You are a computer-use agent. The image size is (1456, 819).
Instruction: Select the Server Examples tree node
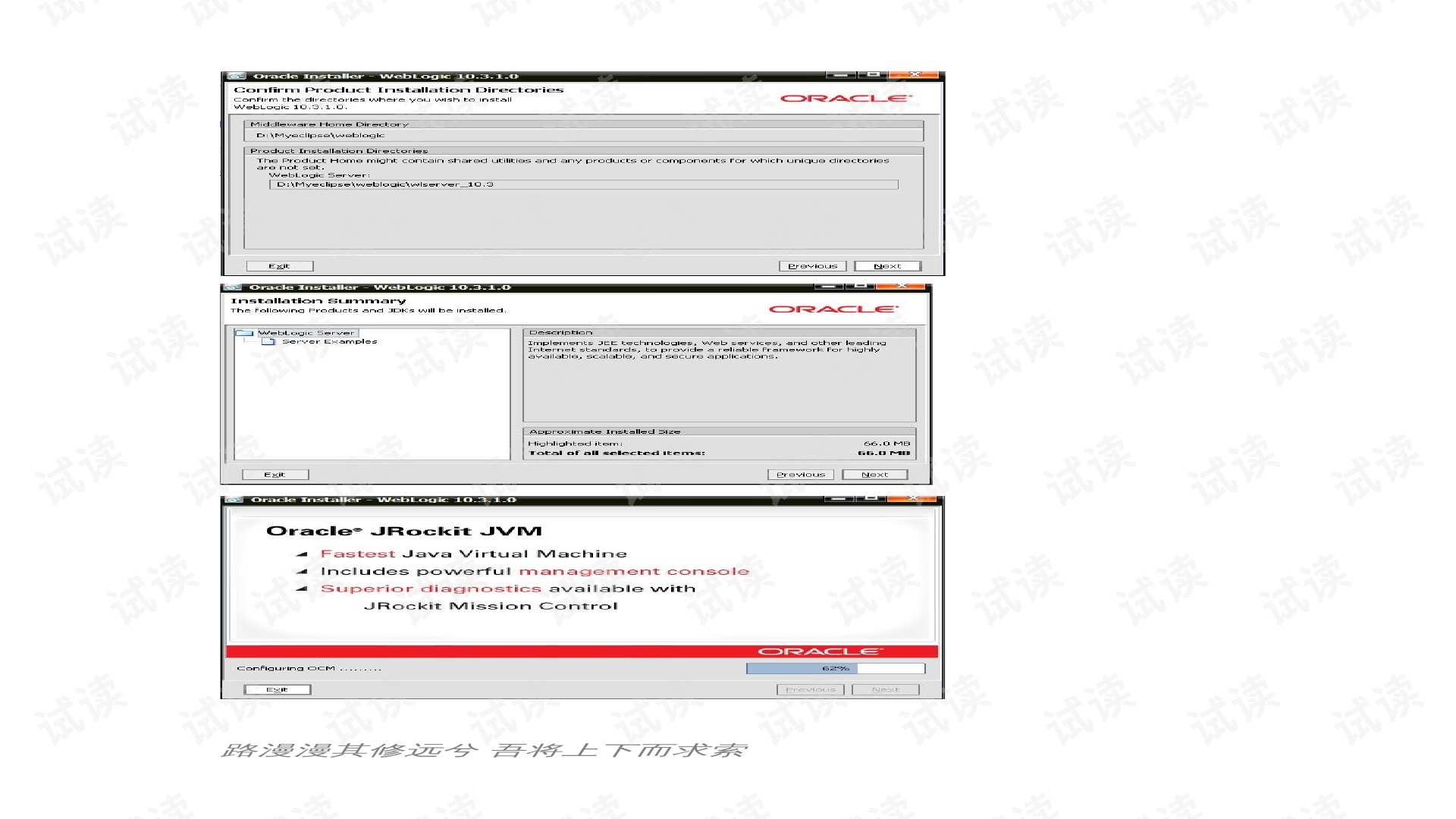click(x=329, y=342)
